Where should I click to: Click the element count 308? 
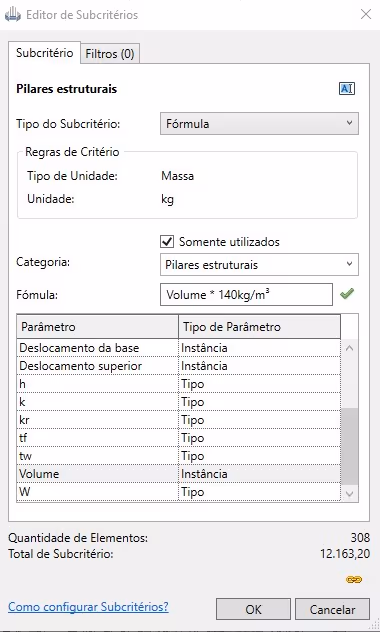click(360, 538)
